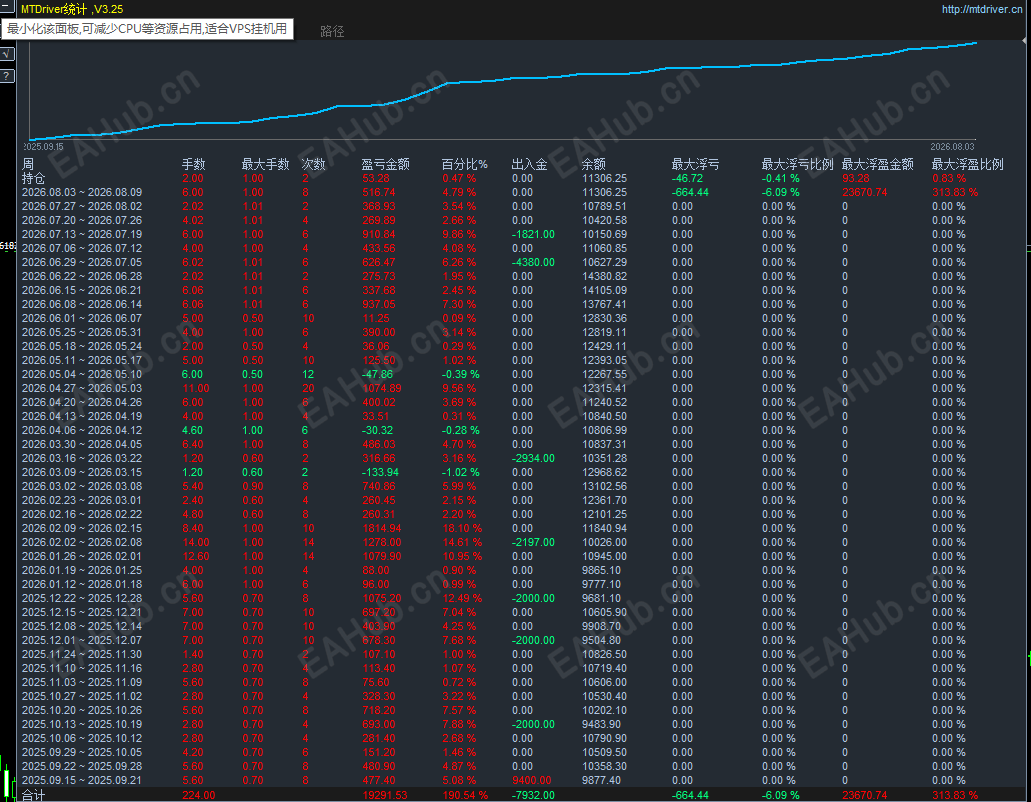Click the 最大浮亏比例 column header
The image size is (1031, 802).
(x=797, y=164)
